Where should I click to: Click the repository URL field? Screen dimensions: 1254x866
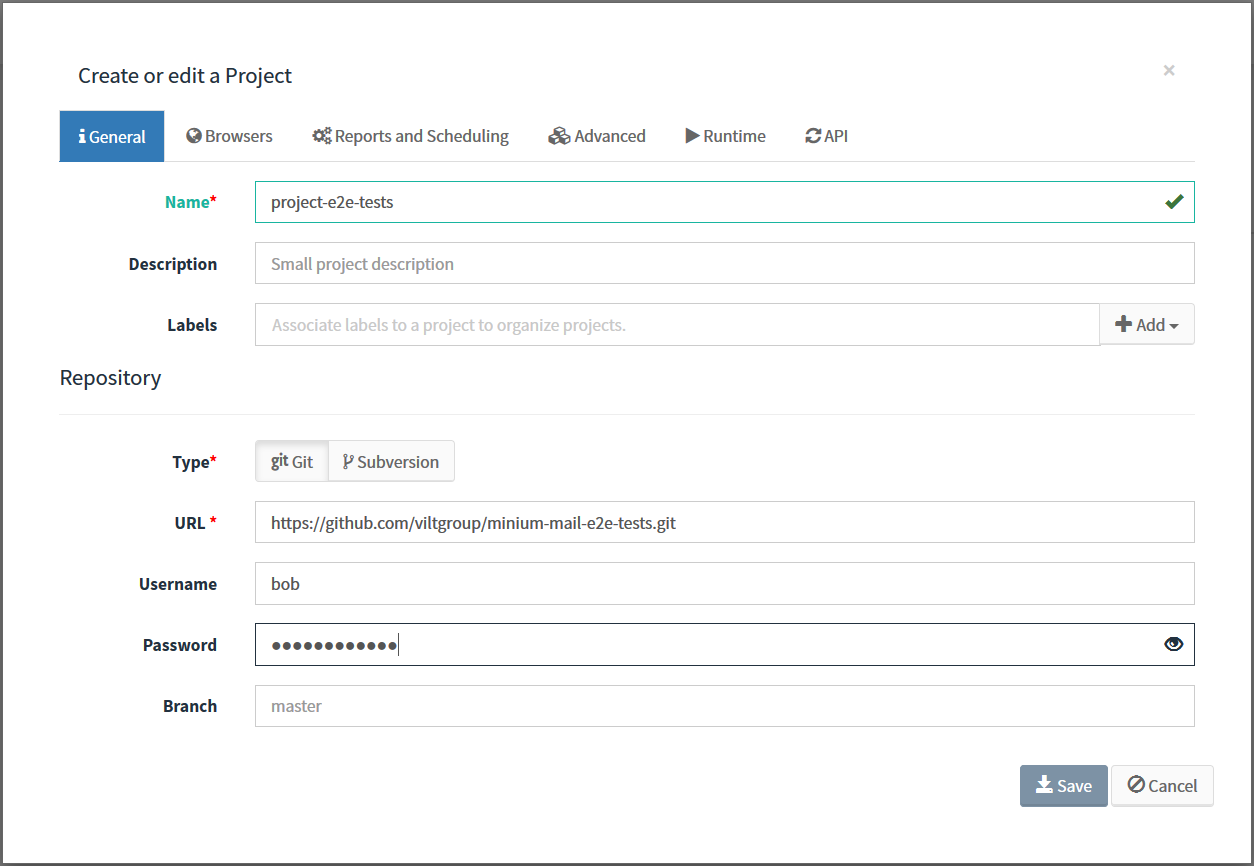click(x=724, y=522)
